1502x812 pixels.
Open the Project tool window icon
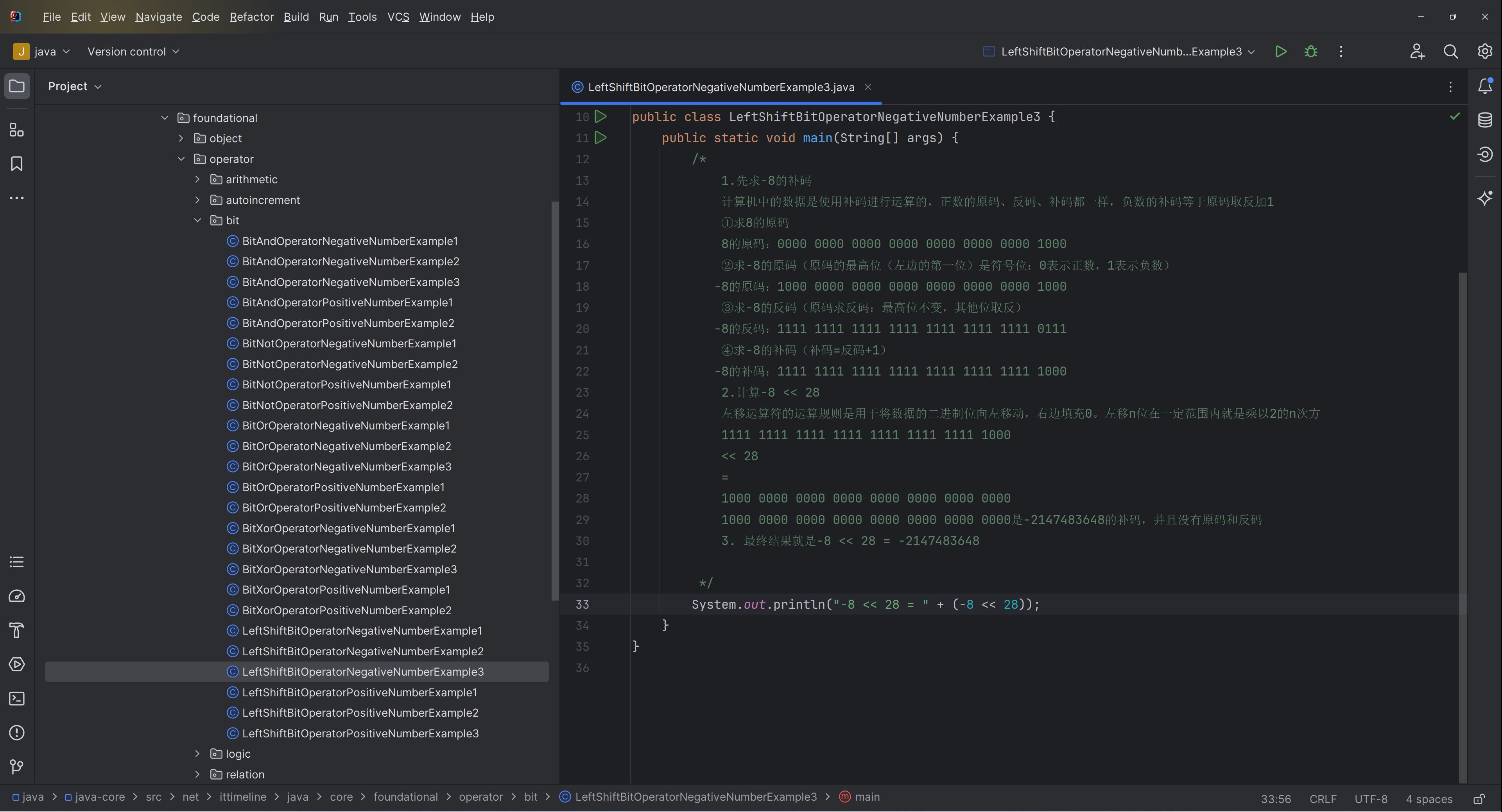click(17, 86)
